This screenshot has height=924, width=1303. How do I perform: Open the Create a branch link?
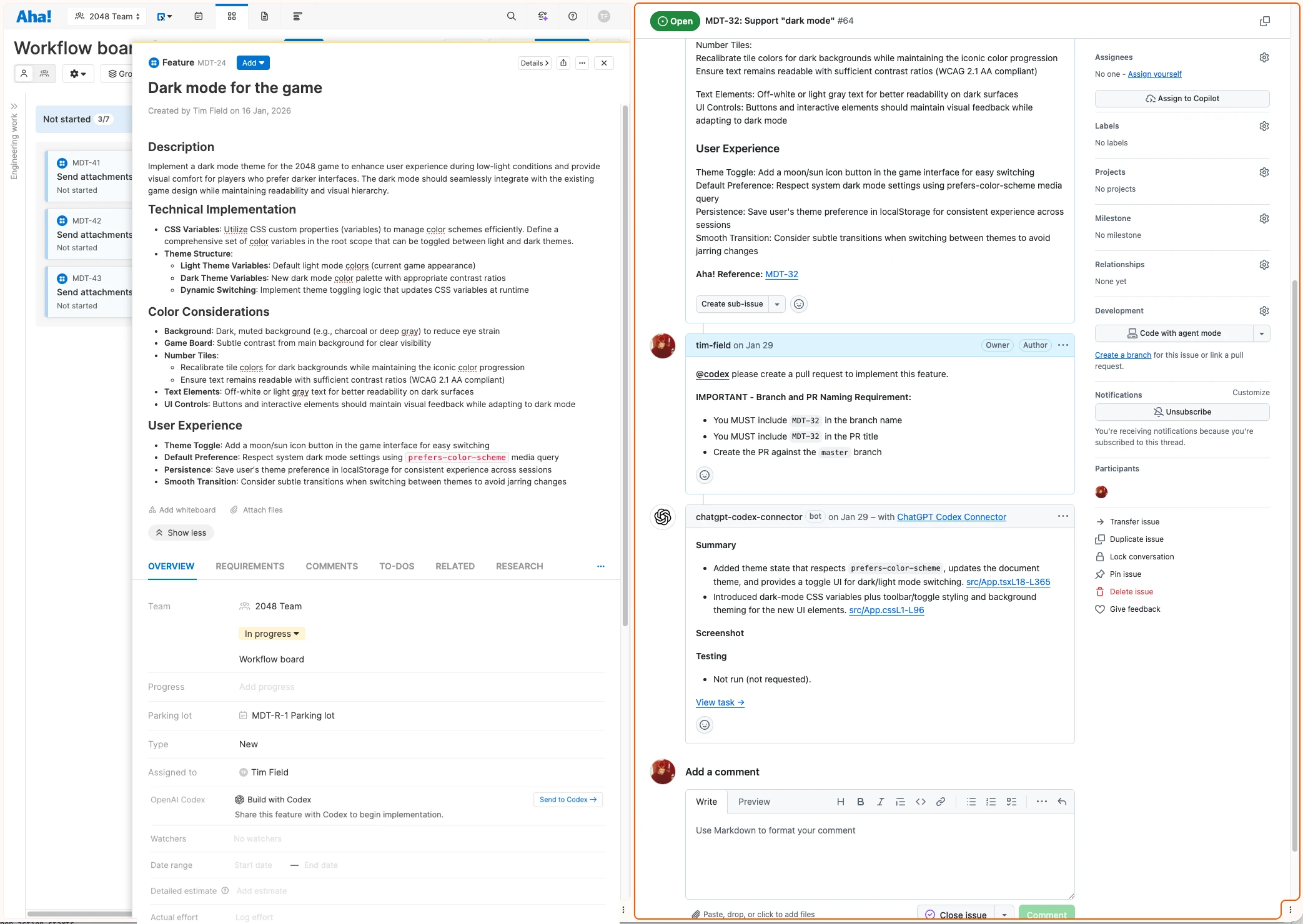pos(1122,355)
